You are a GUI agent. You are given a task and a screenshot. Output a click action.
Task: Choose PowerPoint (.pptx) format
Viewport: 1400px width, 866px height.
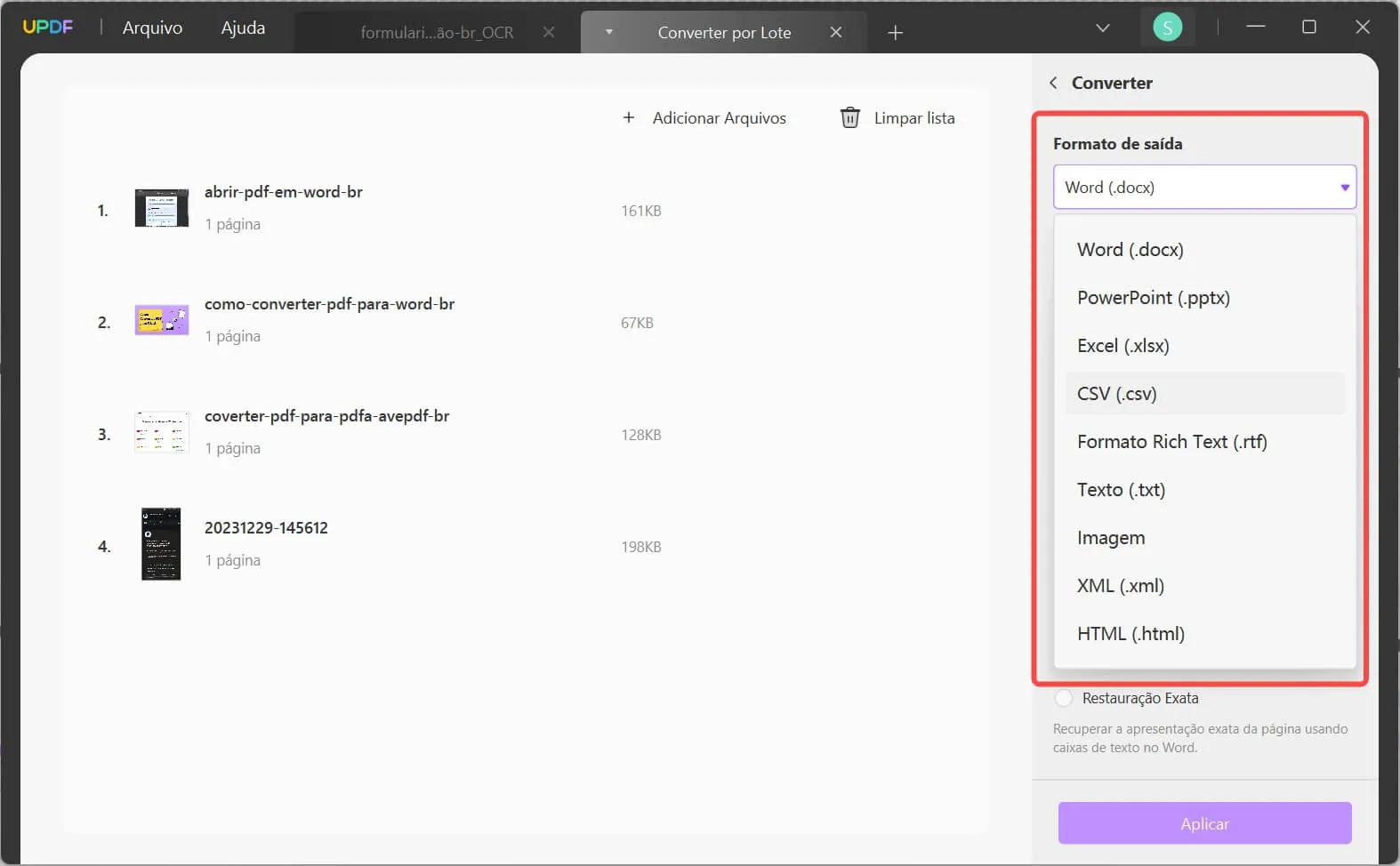pos(1204,297)
